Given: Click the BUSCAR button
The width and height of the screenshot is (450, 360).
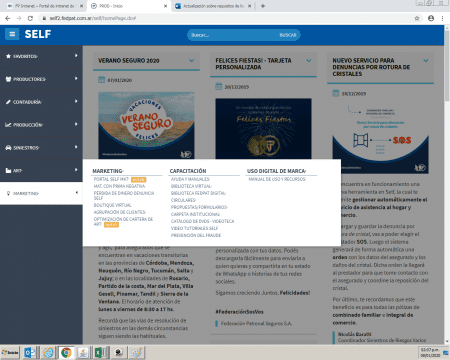Looking at the screenshot, I should [x=288, y=35].
